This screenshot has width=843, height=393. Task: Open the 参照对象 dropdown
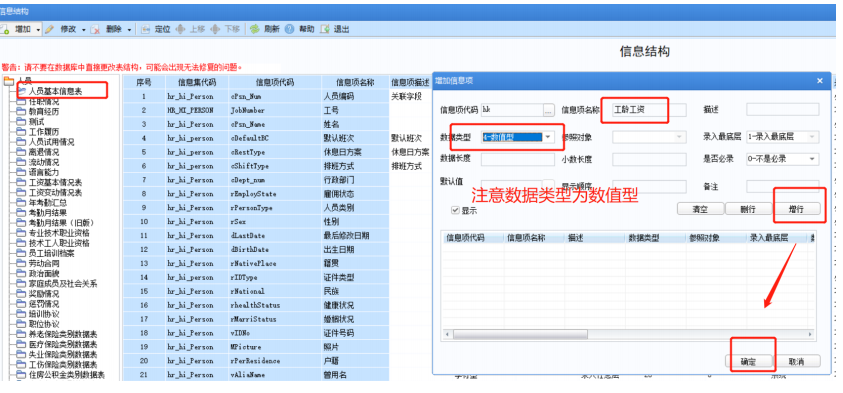pyautogui.click(x=680, y=137)
